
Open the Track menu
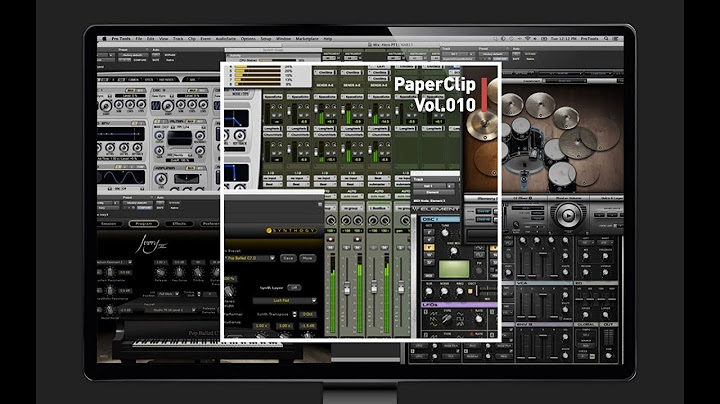point(178,39)
